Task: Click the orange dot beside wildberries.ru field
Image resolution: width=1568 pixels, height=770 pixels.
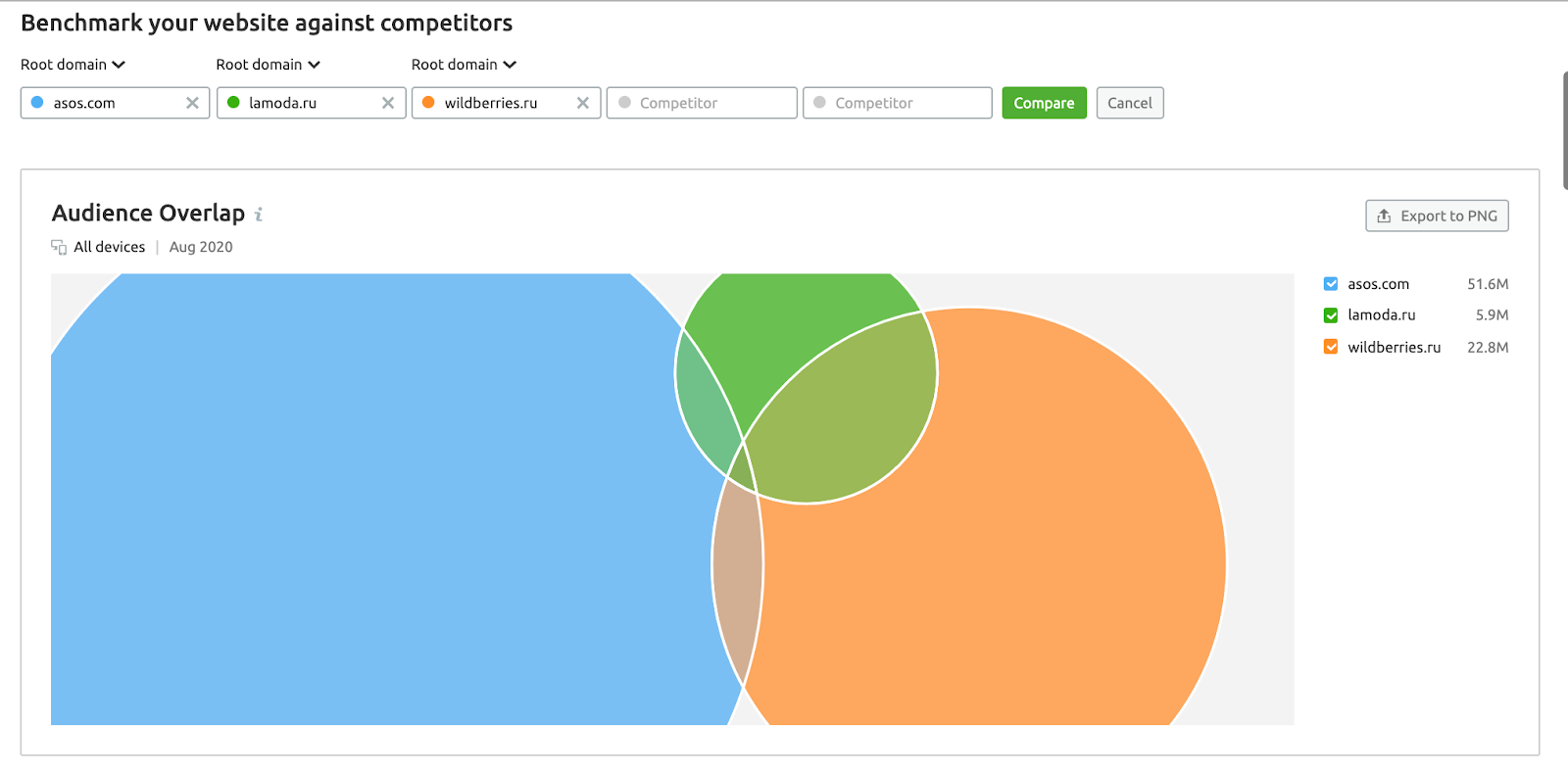Action: (x=428, y=102)
